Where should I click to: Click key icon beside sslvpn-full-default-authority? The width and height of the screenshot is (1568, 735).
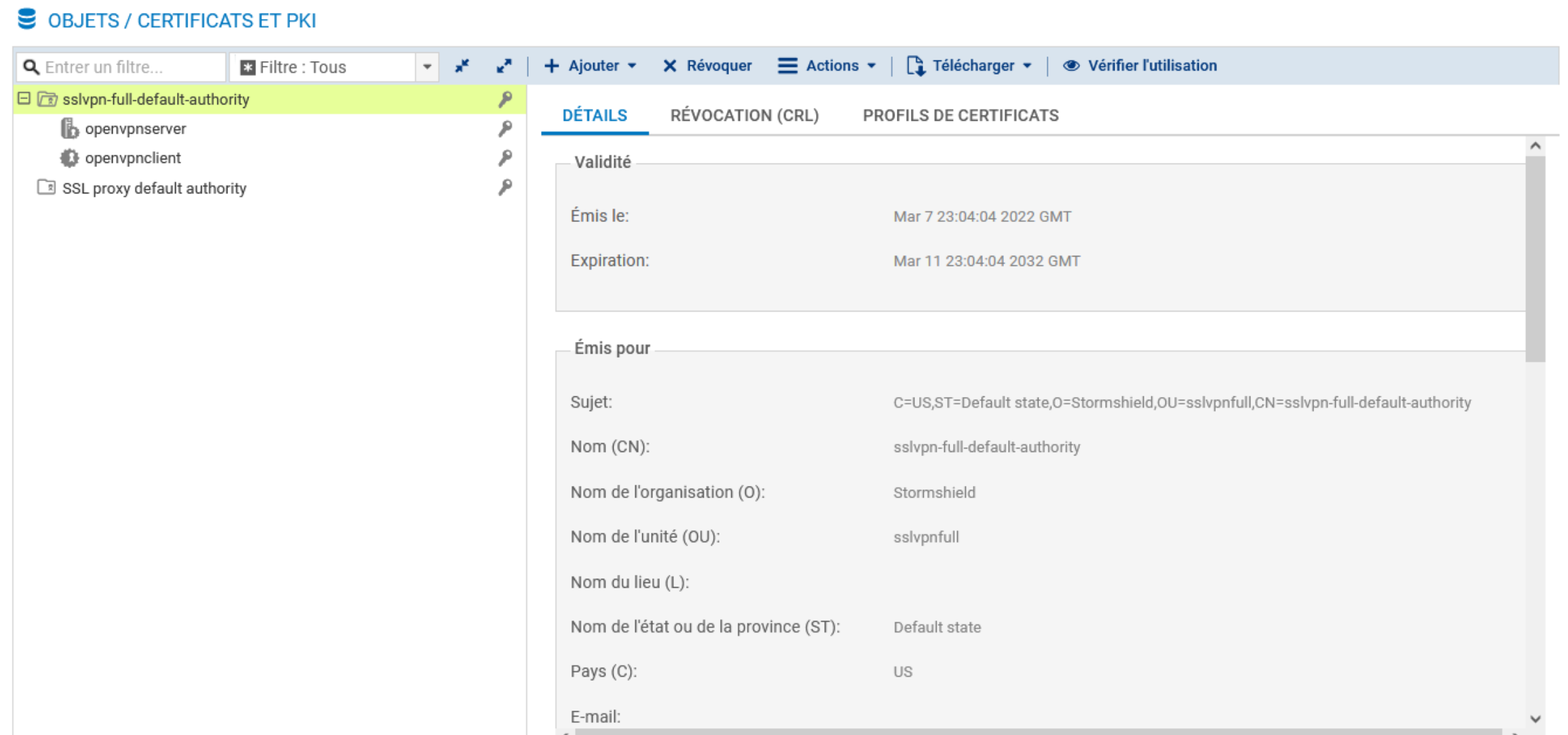click(x=505, y=100)
